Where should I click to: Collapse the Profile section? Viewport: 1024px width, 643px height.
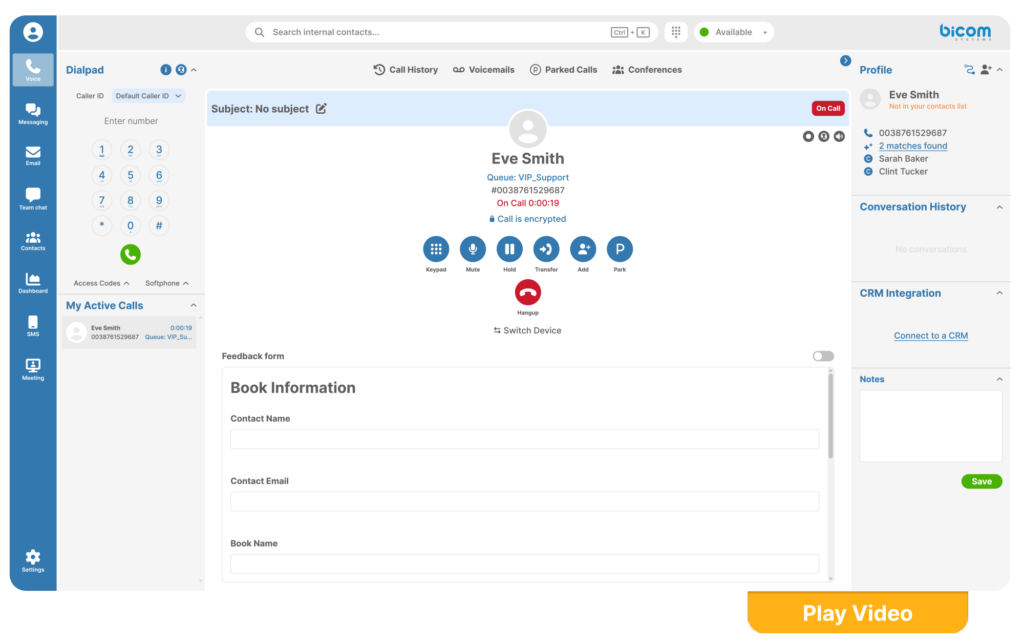point(1000,70)
